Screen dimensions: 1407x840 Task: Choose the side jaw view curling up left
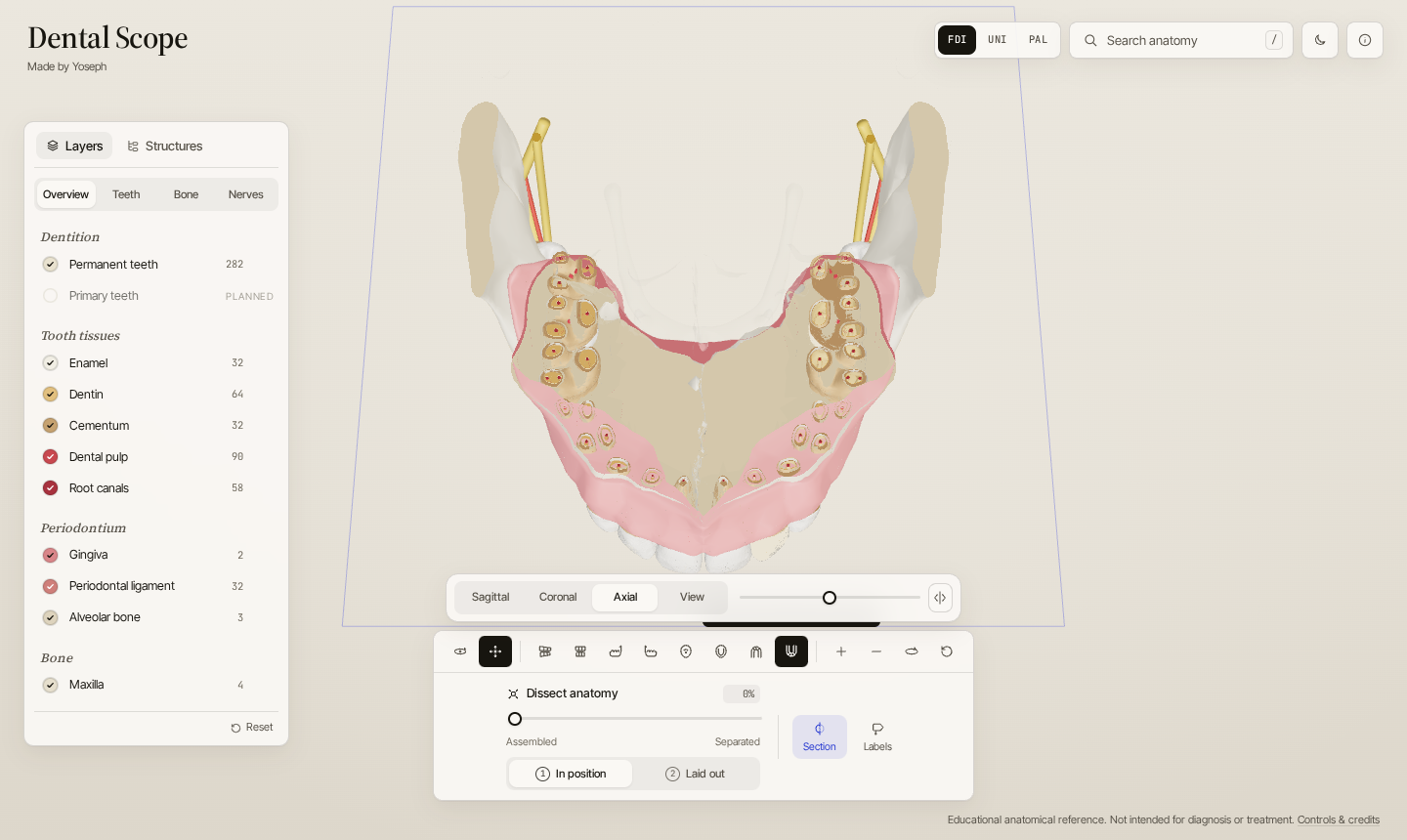click(x=651, y=651)
